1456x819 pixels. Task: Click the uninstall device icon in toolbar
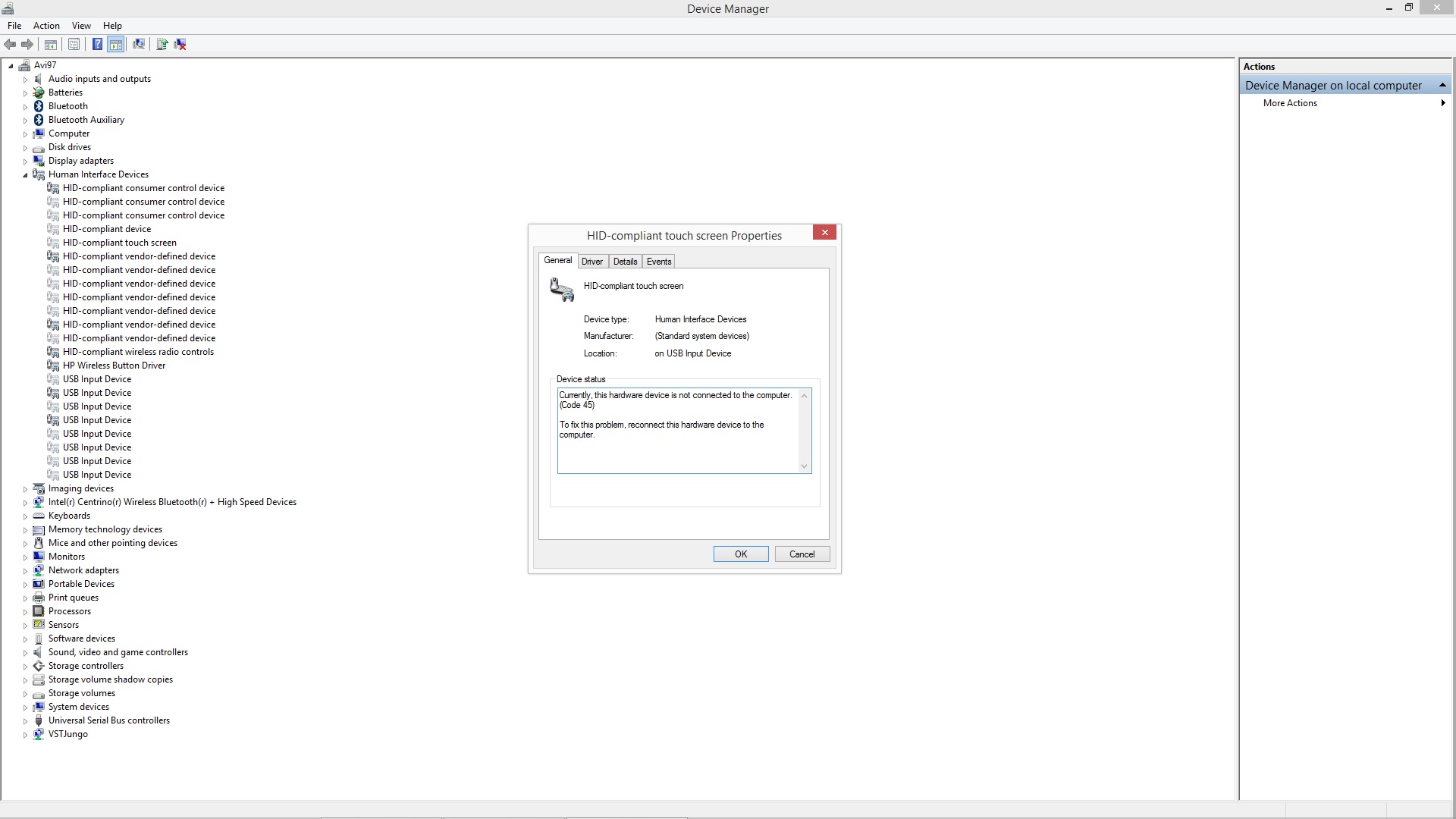coord(181,44)
